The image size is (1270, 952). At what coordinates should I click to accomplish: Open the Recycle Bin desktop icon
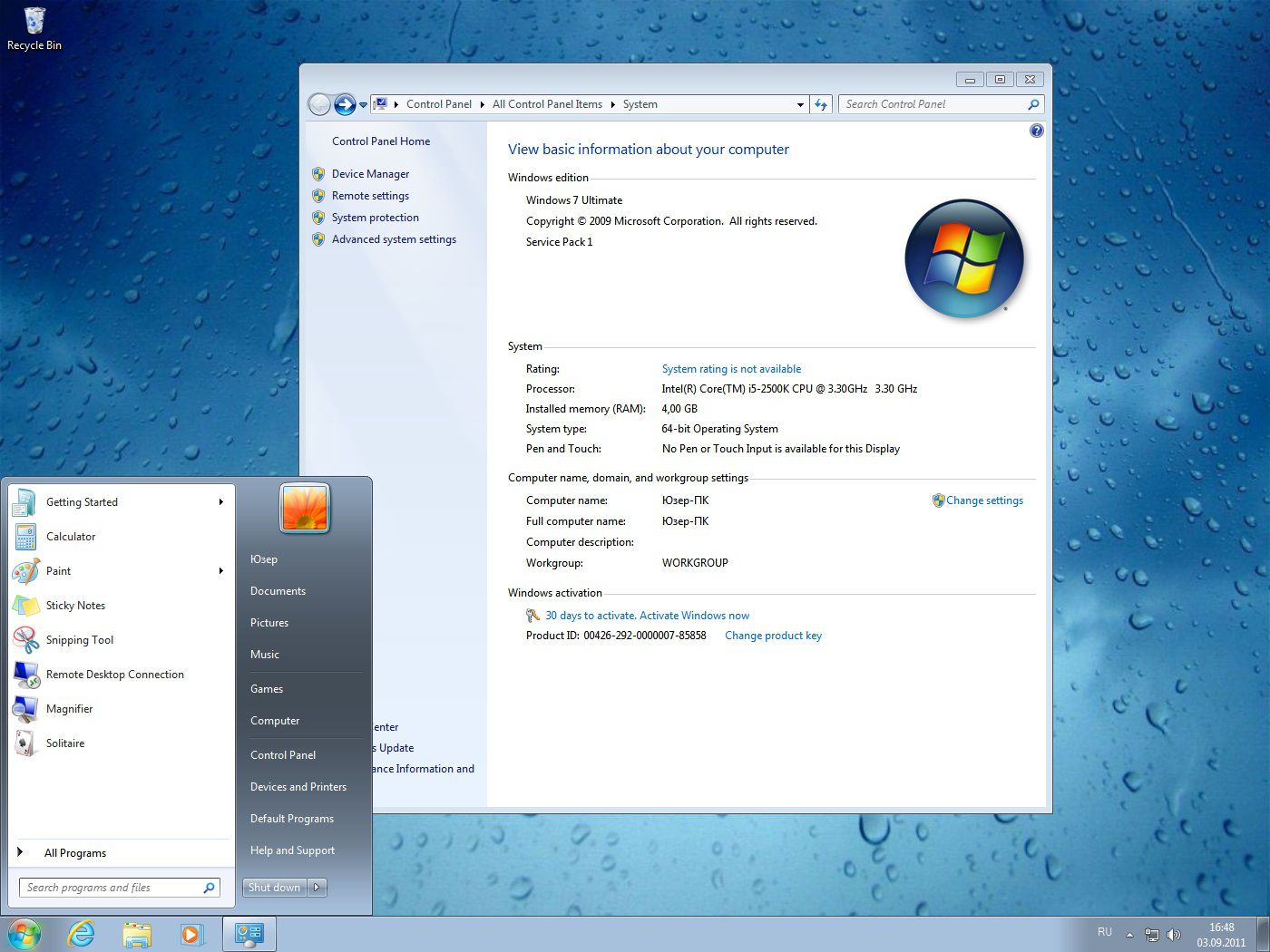point(34,27)
